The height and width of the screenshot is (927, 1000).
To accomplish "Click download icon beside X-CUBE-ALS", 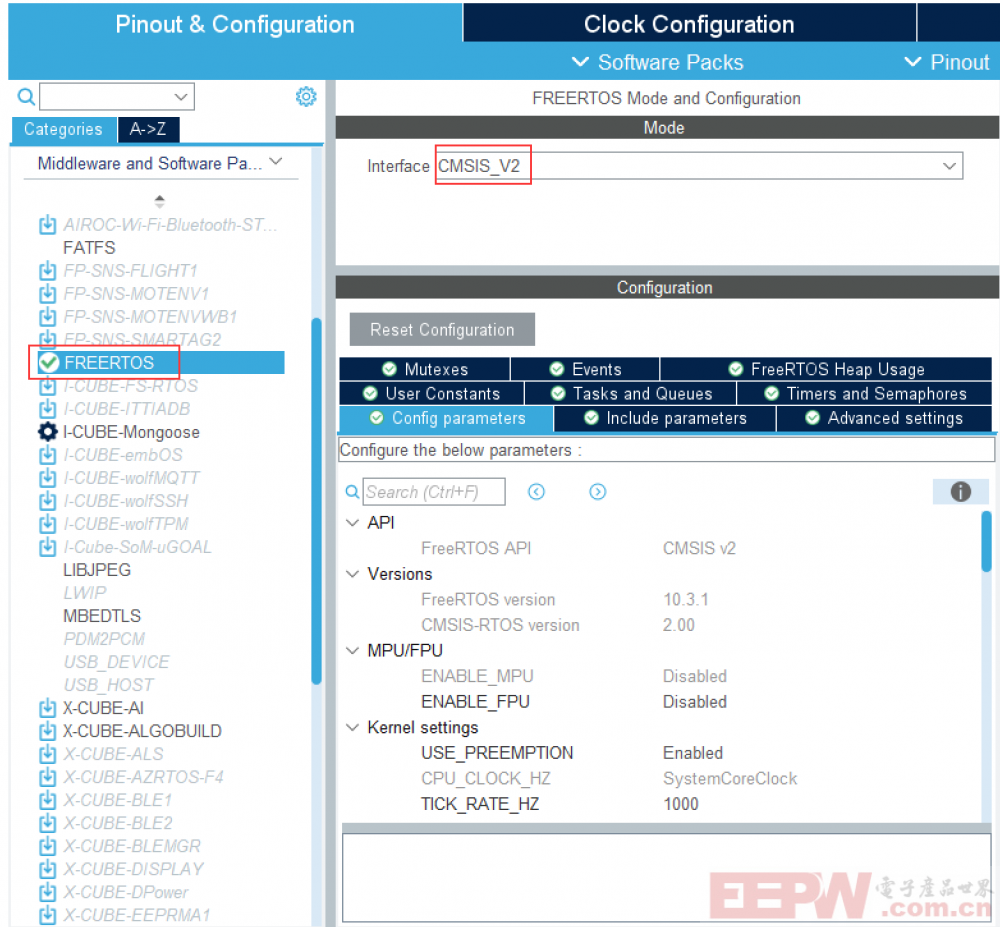I will (47, 754).
